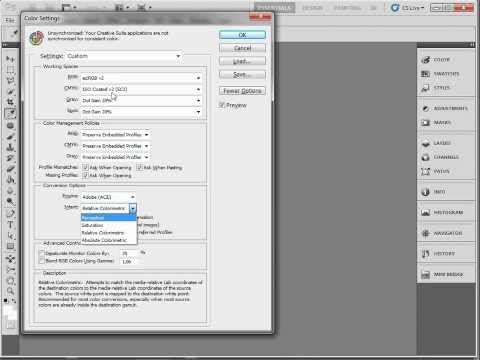The width and height of the screenshot is (480, 360).
Task: Switch to the Design workspace
Action: (312, 8)
